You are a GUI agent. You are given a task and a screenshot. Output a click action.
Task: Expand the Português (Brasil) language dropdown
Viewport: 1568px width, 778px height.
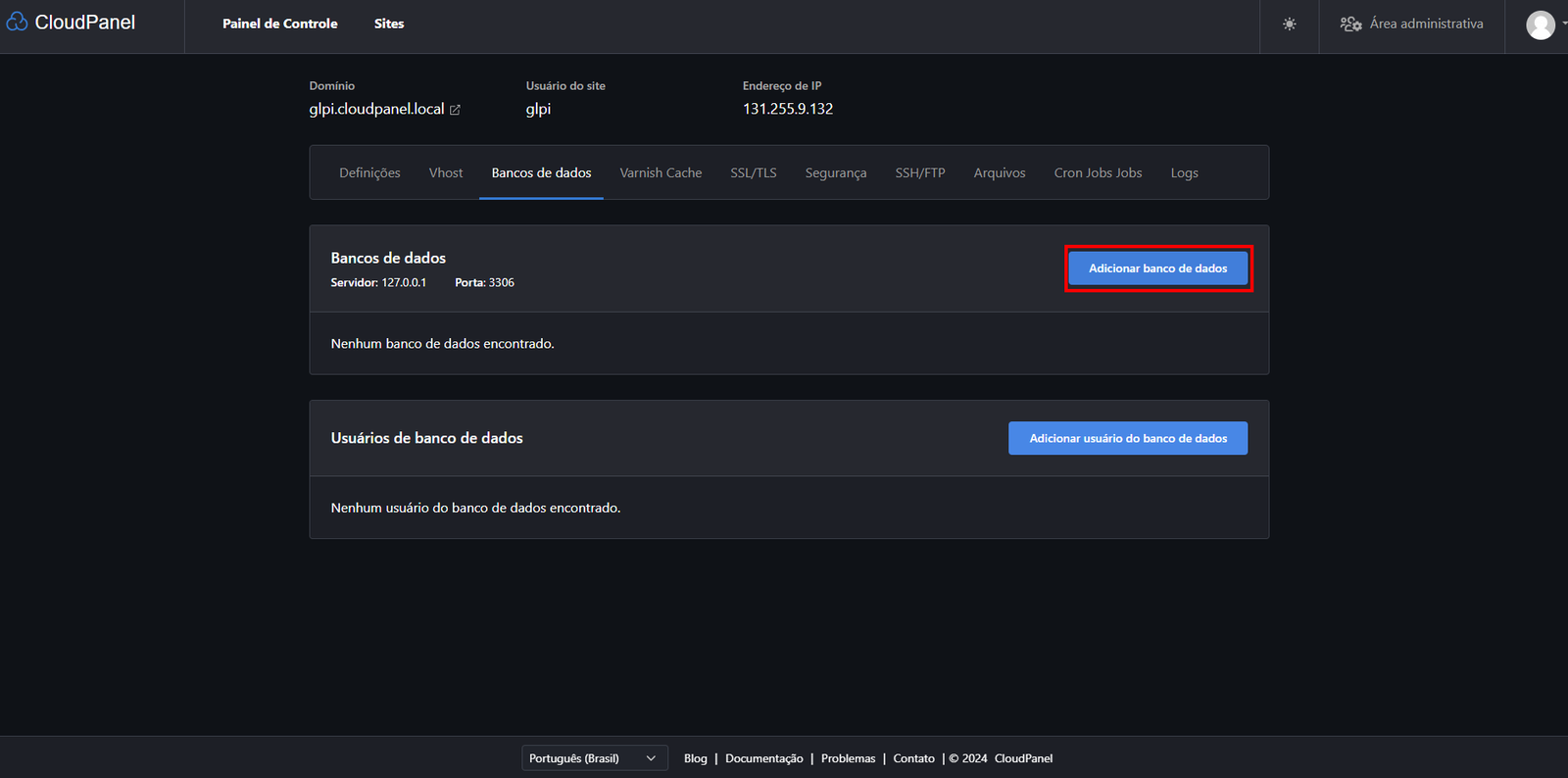[x=594, y=758]
